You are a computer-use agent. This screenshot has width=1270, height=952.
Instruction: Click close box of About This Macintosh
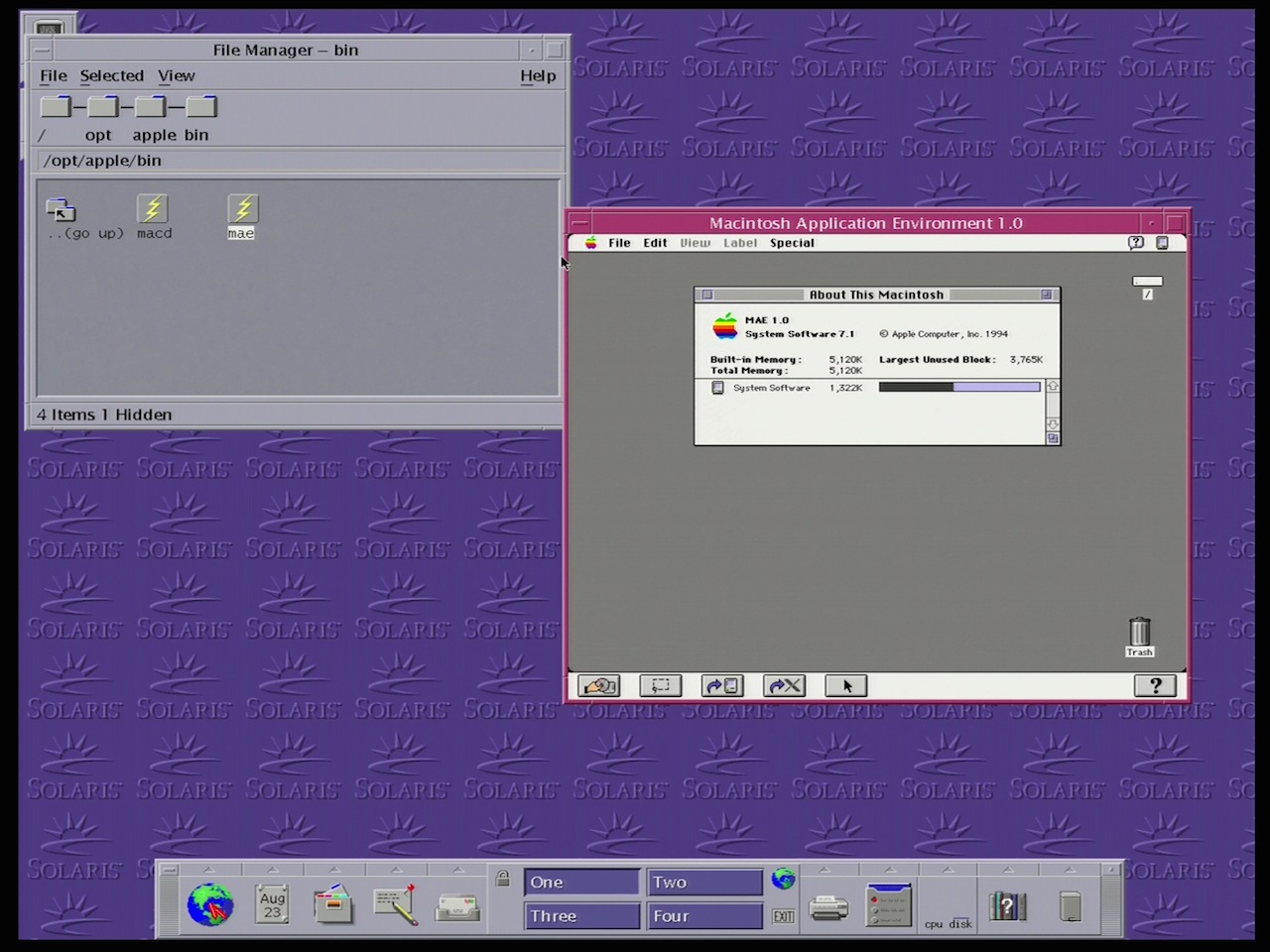pos(707,295)
